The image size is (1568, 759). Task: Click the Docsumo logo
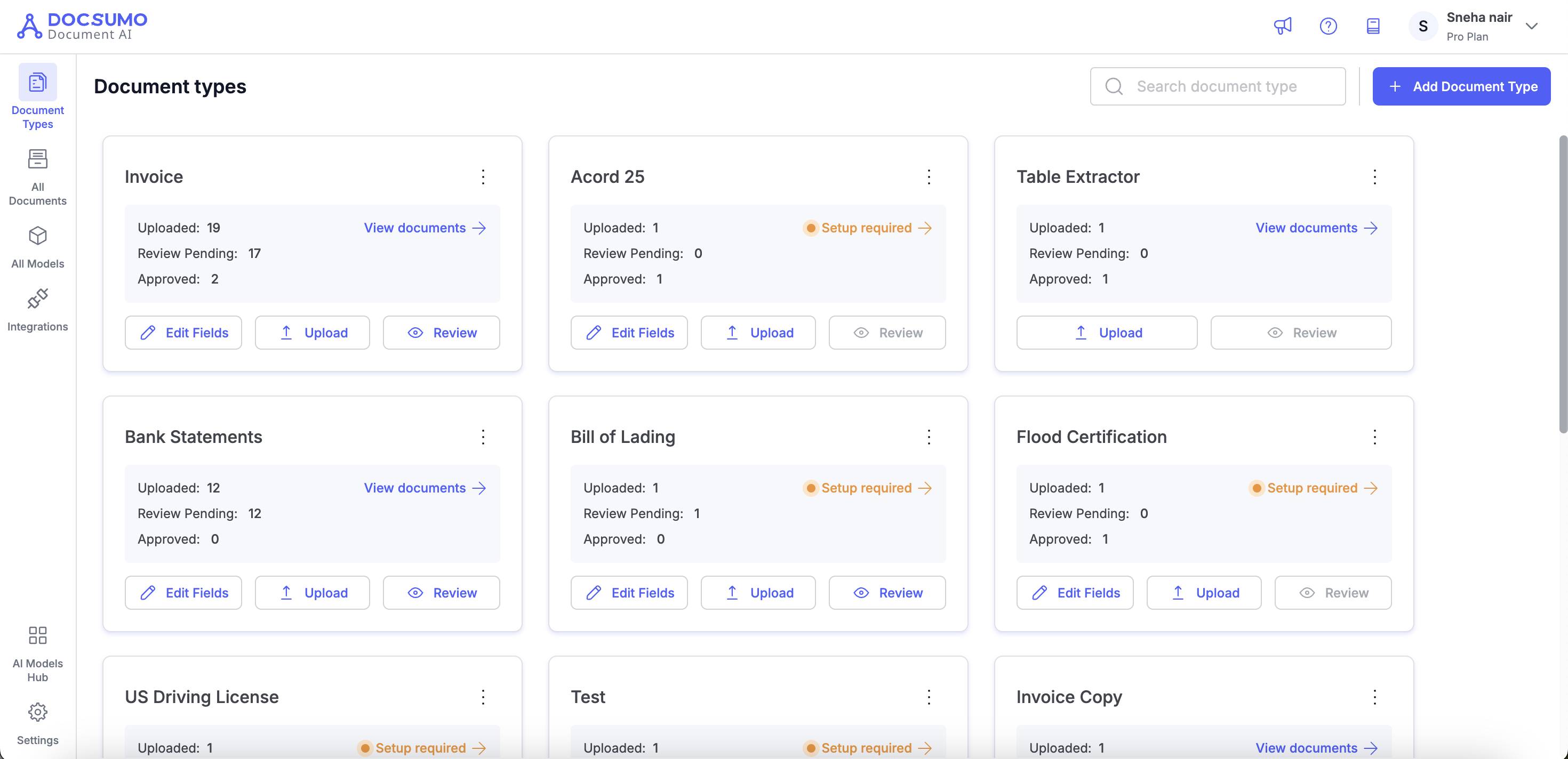point(82,26)
